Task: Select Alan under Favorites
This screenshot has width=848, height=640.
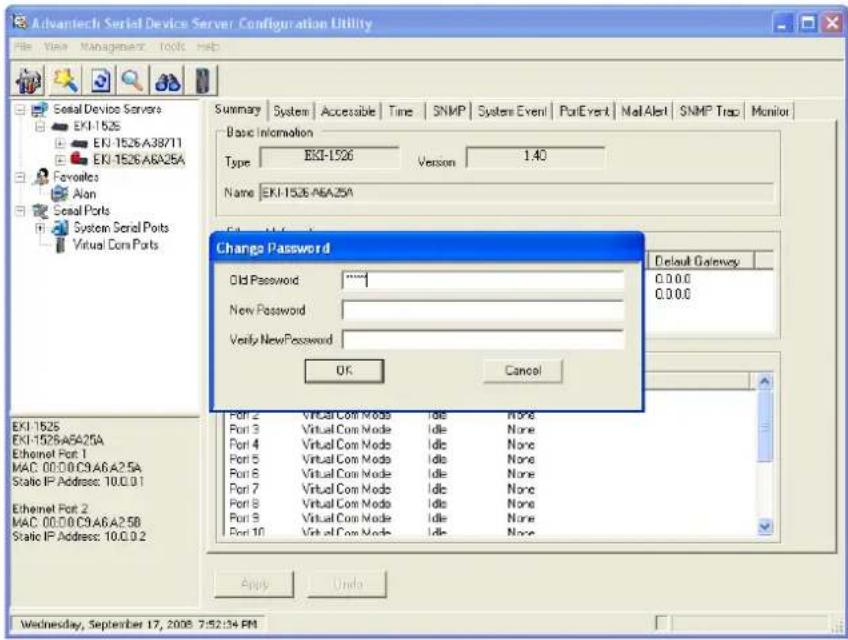Action: [84, 194]
